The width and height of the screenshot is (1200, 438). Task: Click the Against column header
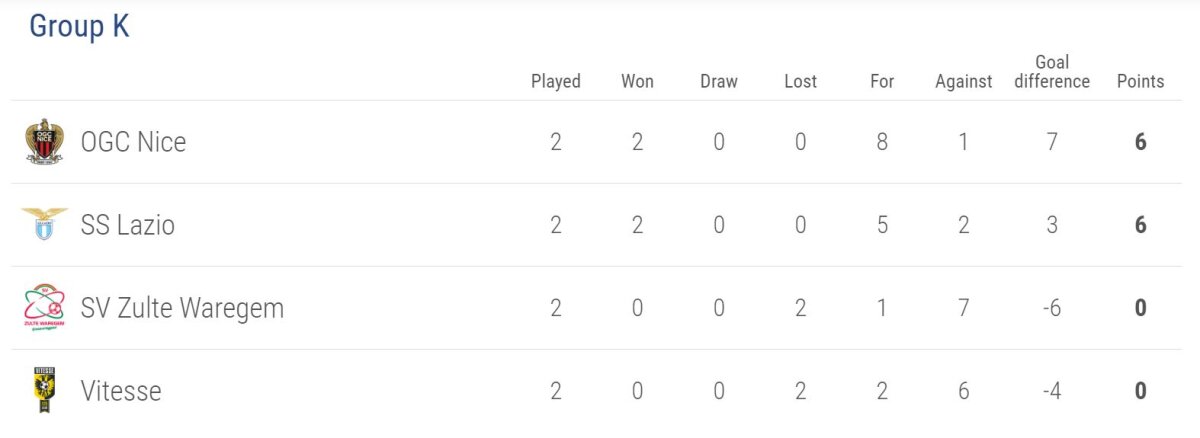(x=964, y=81)
